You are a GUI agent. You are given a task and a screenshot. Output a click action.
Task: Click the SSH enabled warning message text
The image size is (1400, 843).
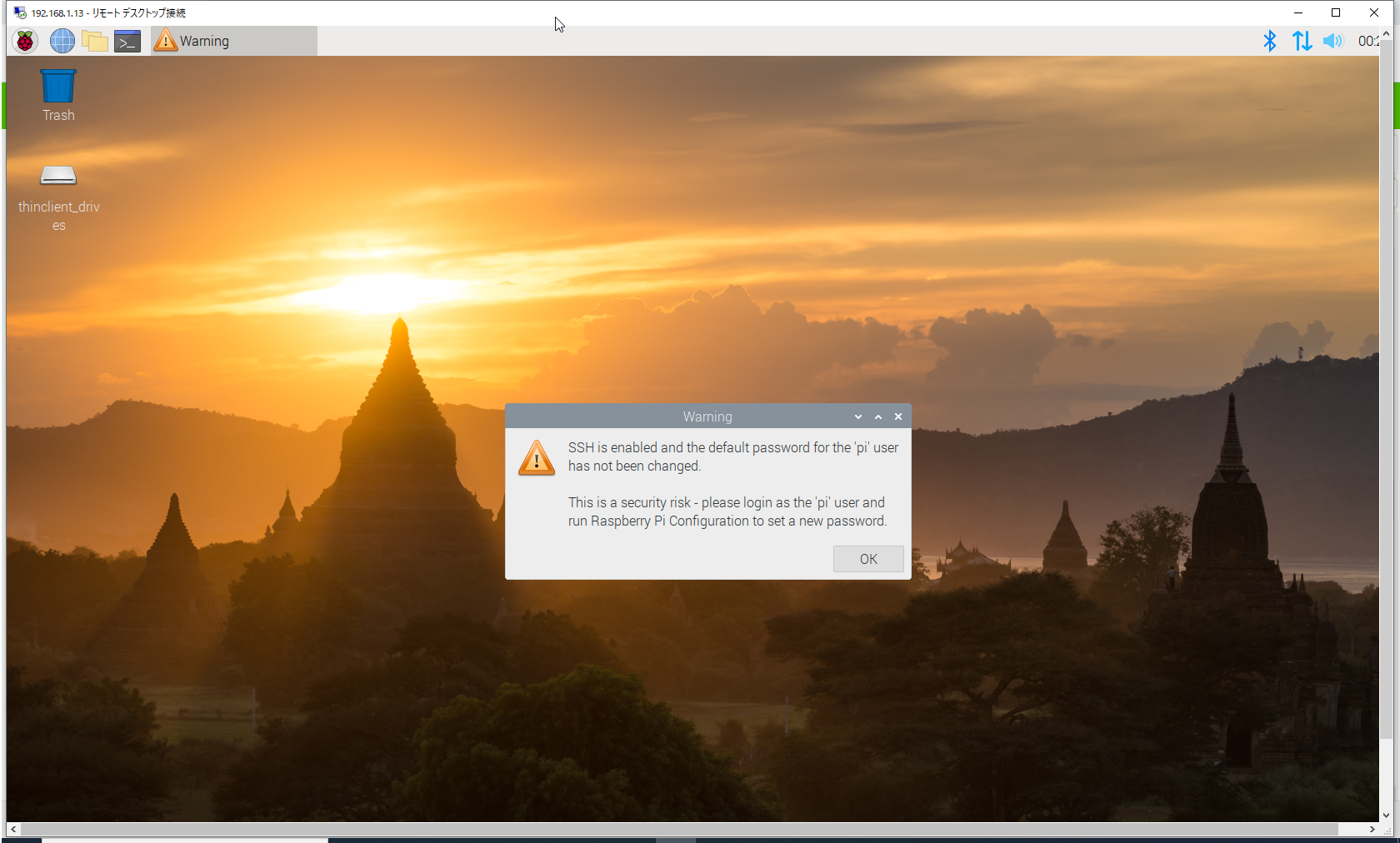(x=733, y=456)
